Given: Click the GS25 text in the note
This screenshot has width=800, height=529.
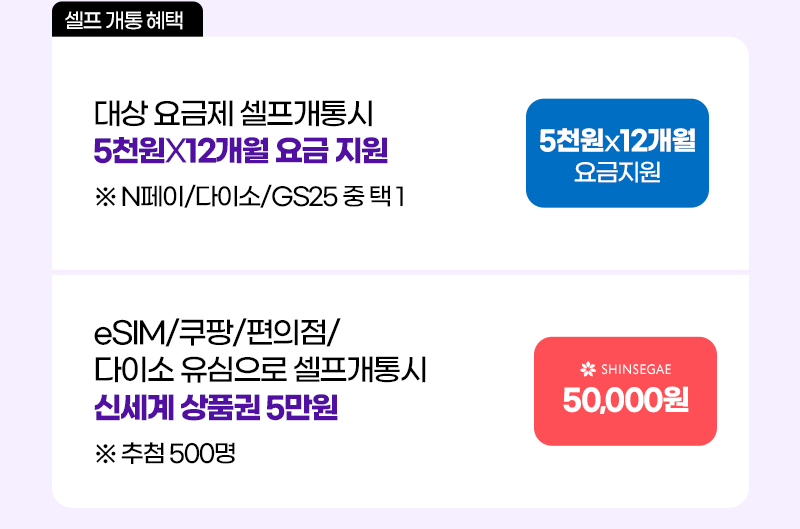Looking at the screenshot, I should 304,197.
